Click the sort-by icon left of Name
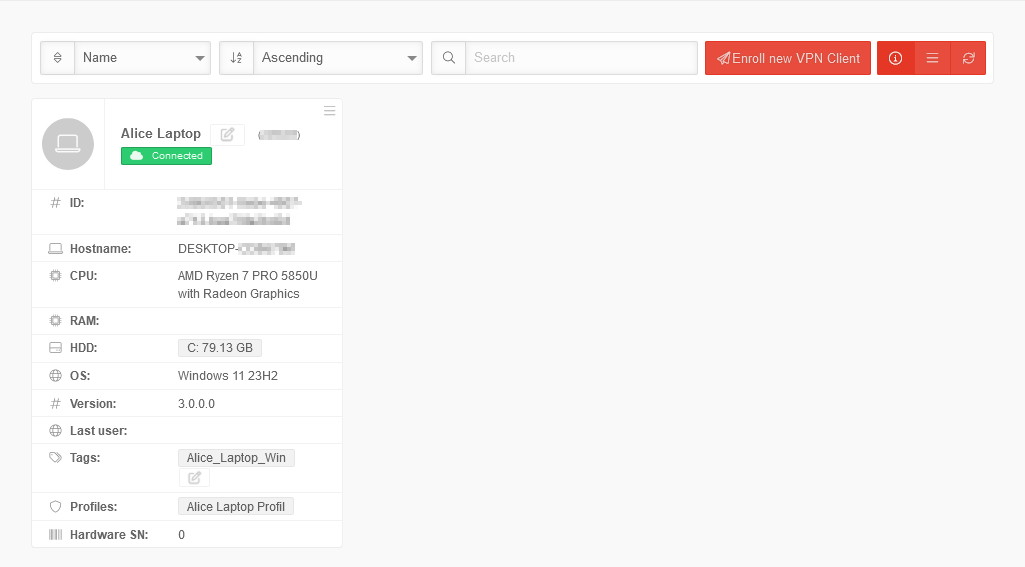 (57, 58)
